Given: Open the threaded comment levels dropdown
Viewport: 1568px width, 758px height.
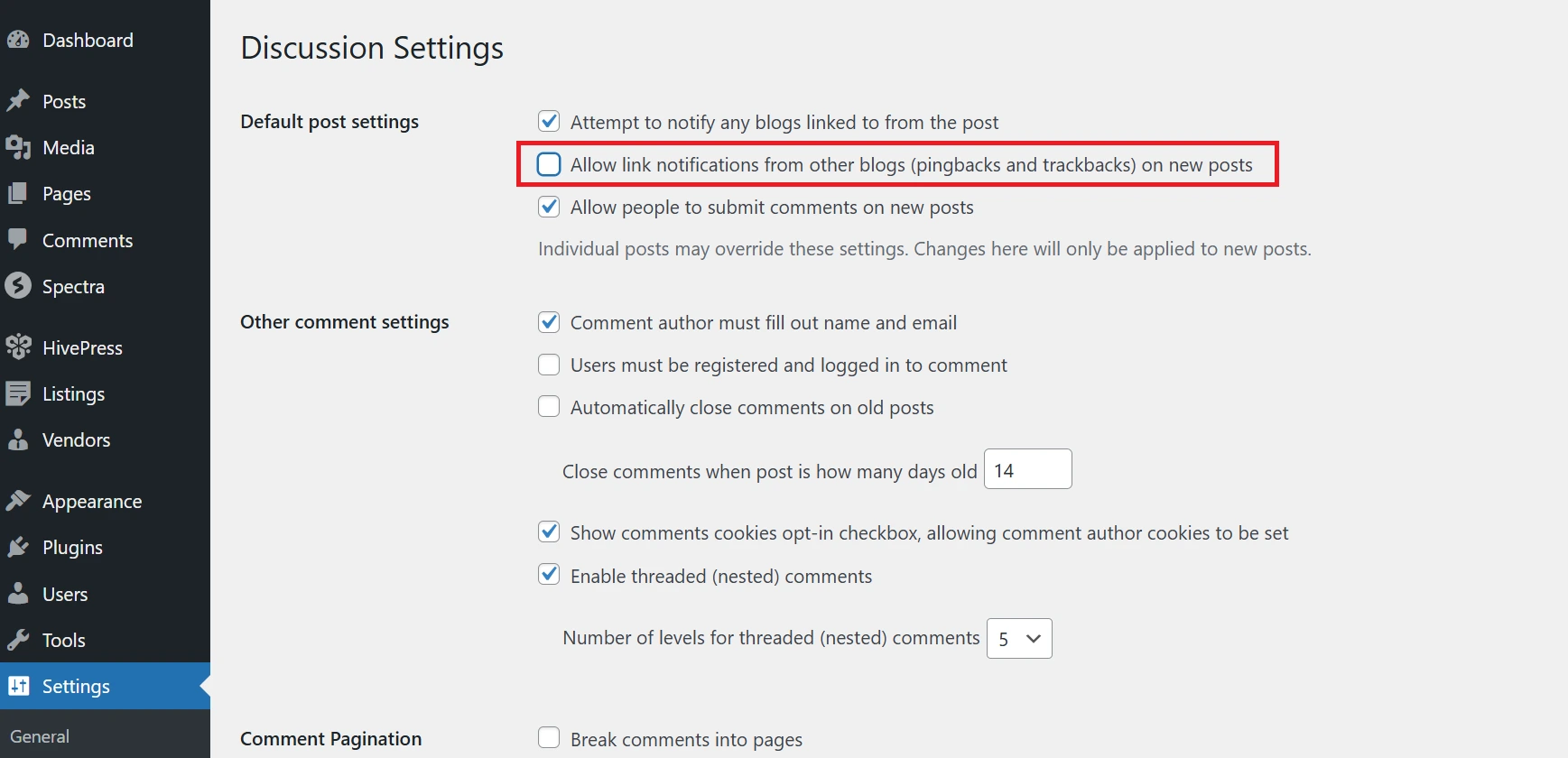Looking at the screenshot, I should point(1019,639).
